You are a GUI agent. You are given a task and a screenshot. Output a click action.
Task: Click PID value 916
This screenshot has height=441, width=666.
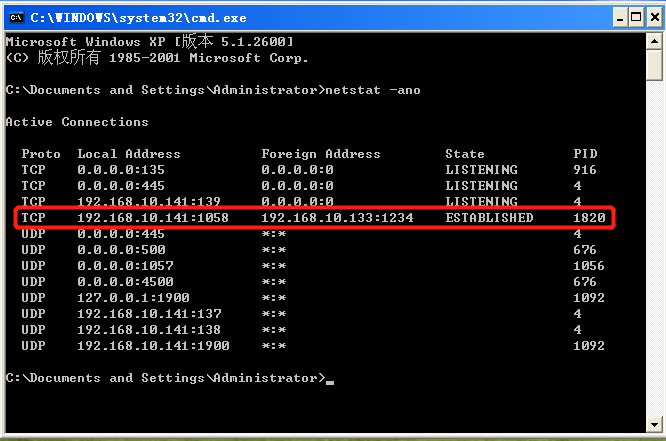pyautogui.click(x=585, y=170)
